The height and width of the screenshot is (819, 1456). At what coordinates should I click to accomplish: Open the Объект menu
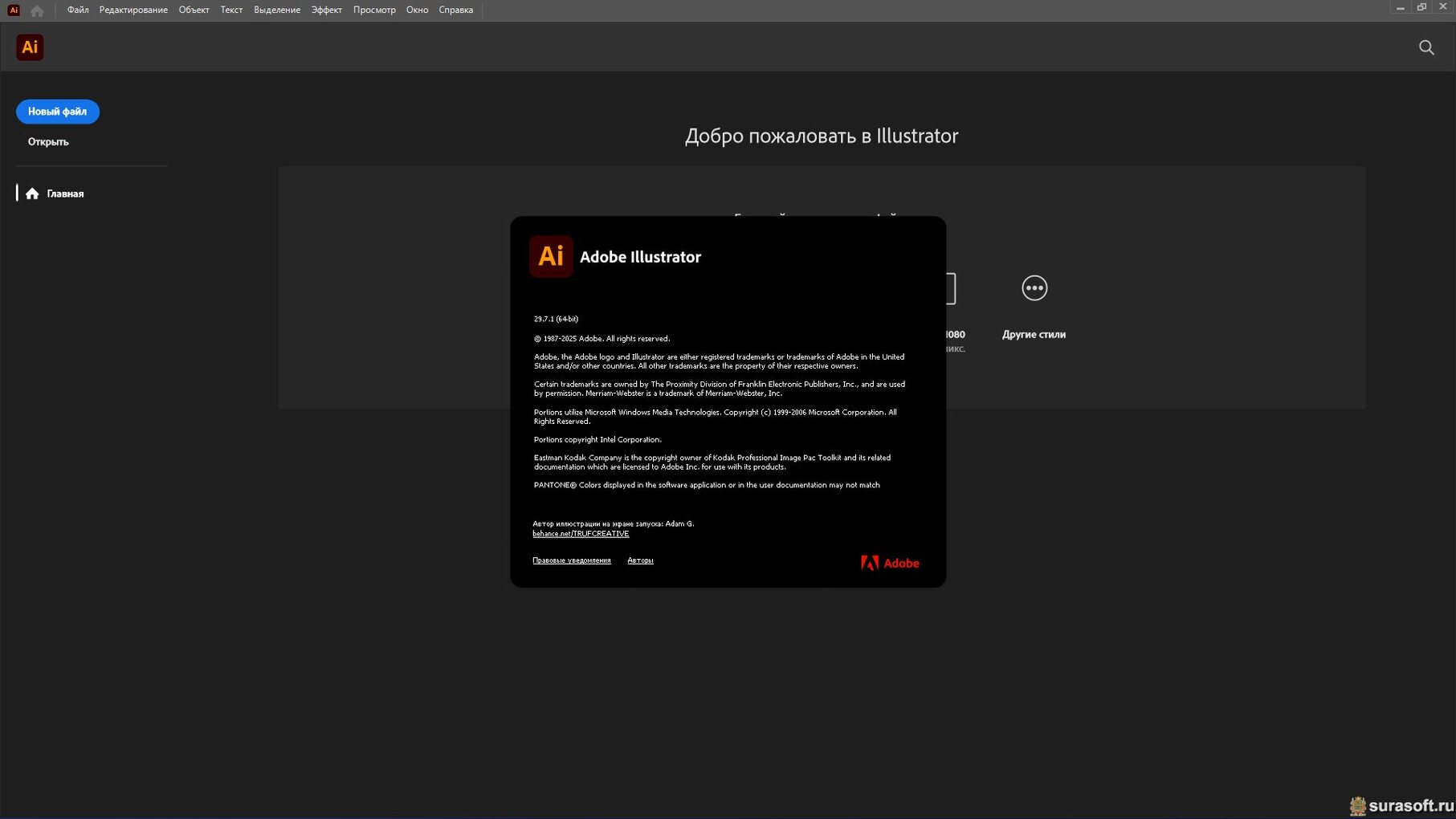tap(194, 10)
